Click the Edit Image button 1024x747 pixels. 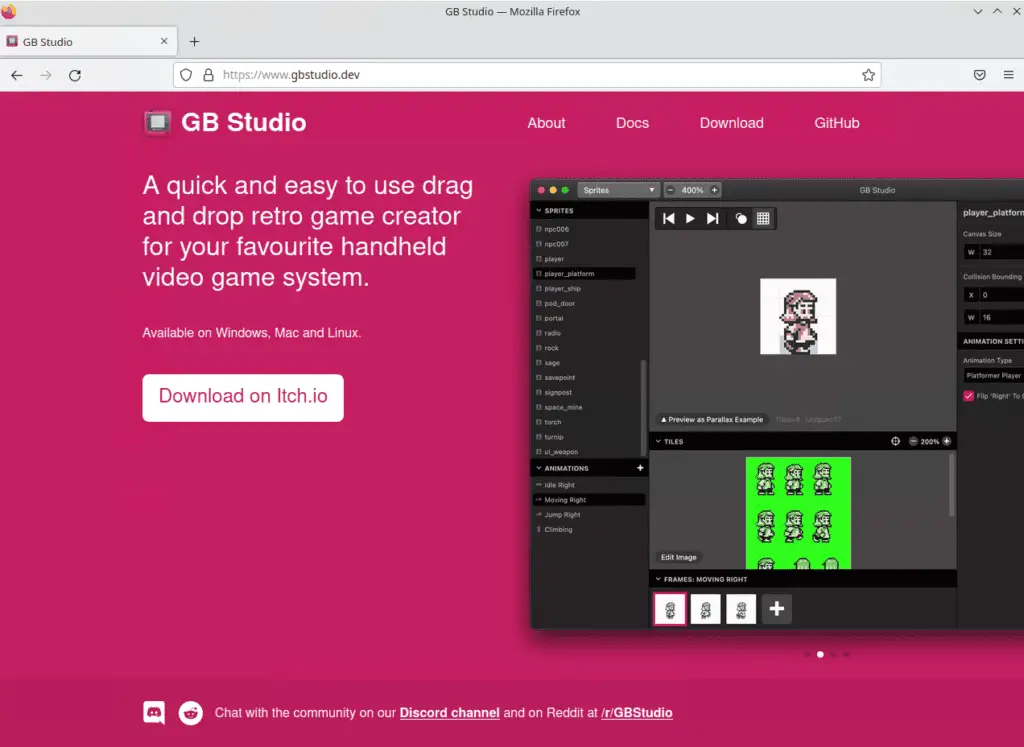click(x=679, y=557)
